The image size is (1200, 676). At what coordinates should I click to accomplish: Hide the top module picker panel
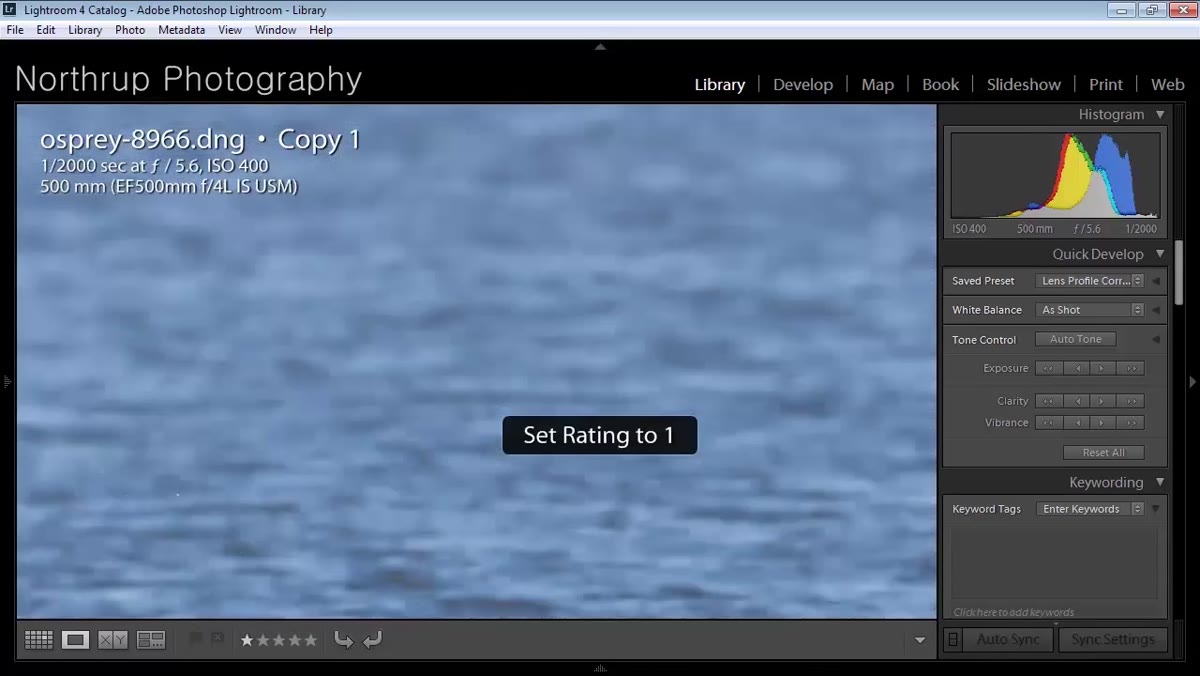pos(600,46)
